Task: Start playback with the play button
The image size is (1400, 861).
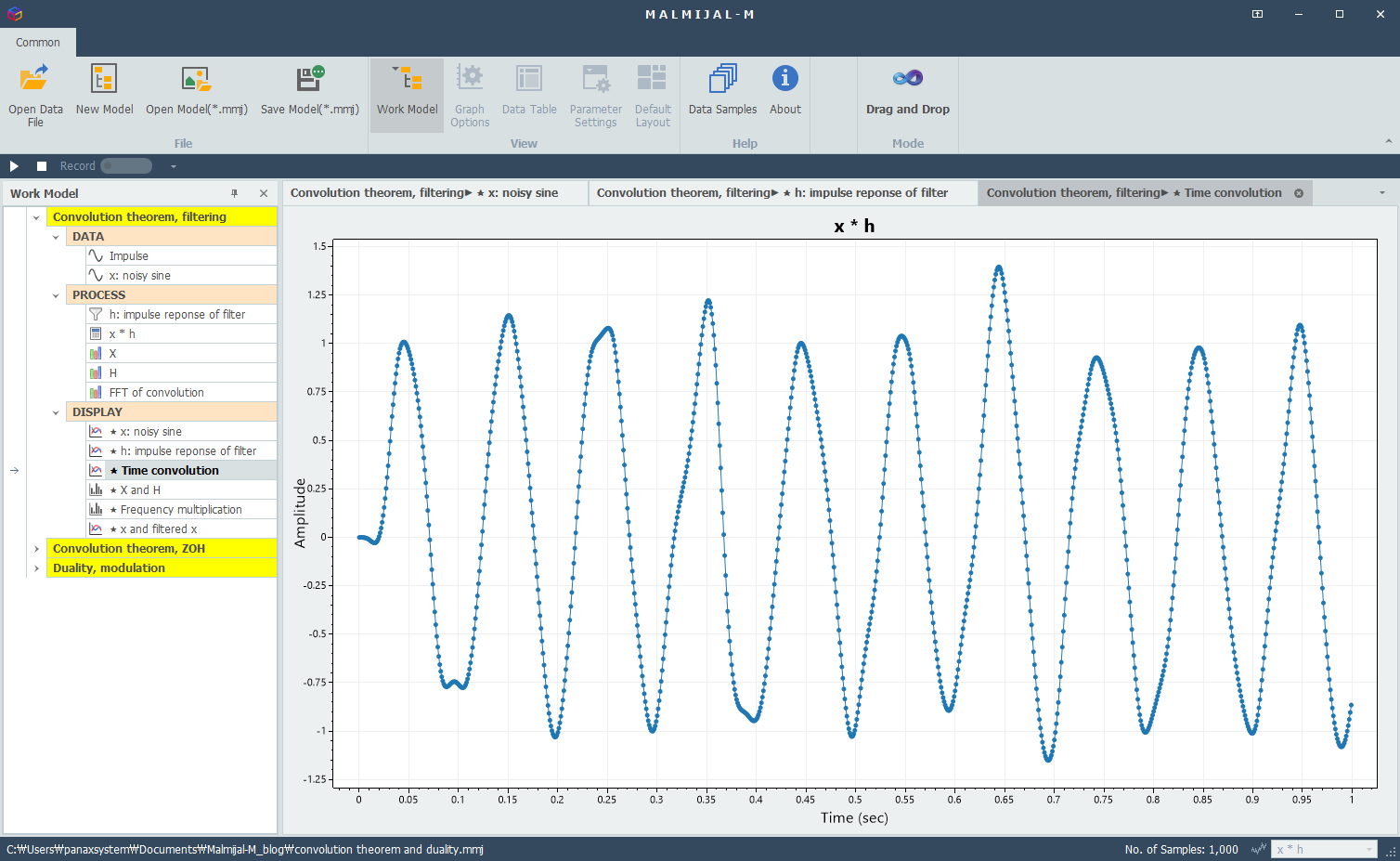Action: coord(14,166)
